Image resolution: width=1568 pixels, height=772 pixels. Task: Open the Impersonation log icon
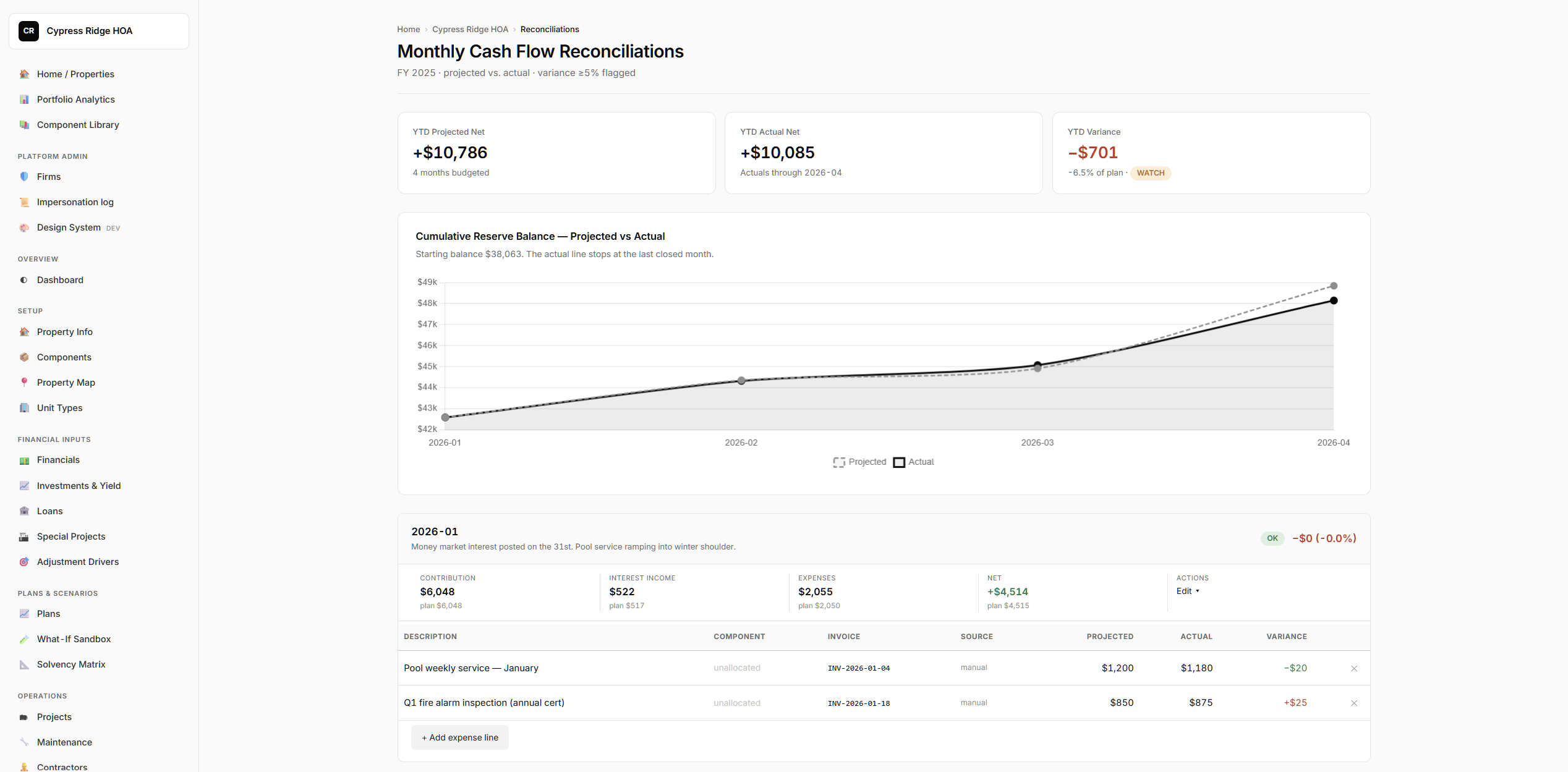pos(24,202)
